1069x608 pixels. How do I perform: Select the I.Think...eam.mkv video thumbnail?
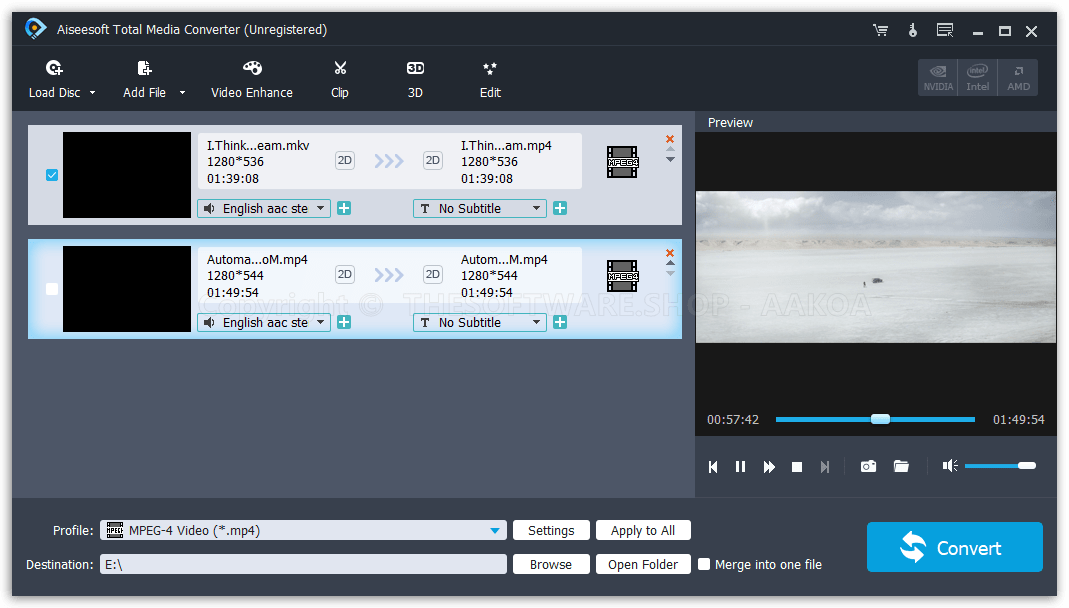tap(127, 175)
